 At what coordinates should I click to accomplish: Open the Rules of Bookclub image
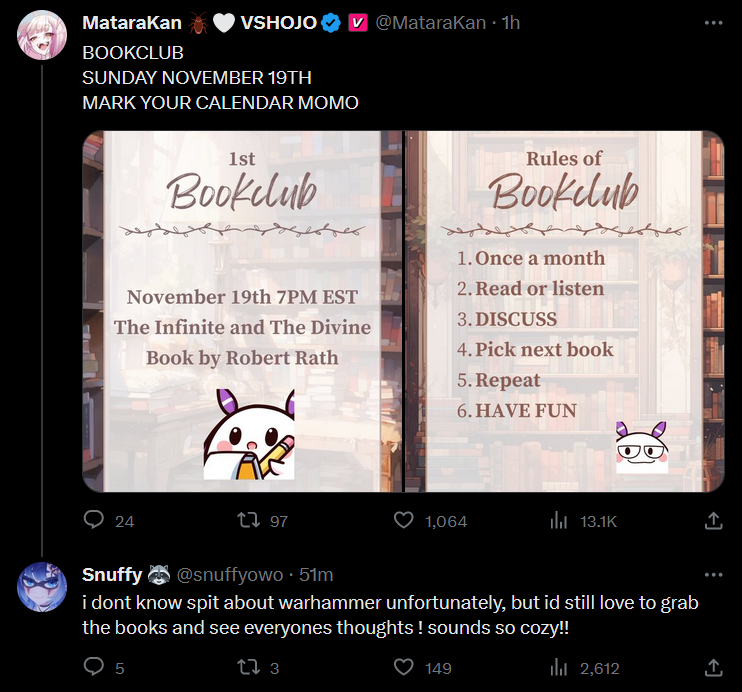(565, 311)
